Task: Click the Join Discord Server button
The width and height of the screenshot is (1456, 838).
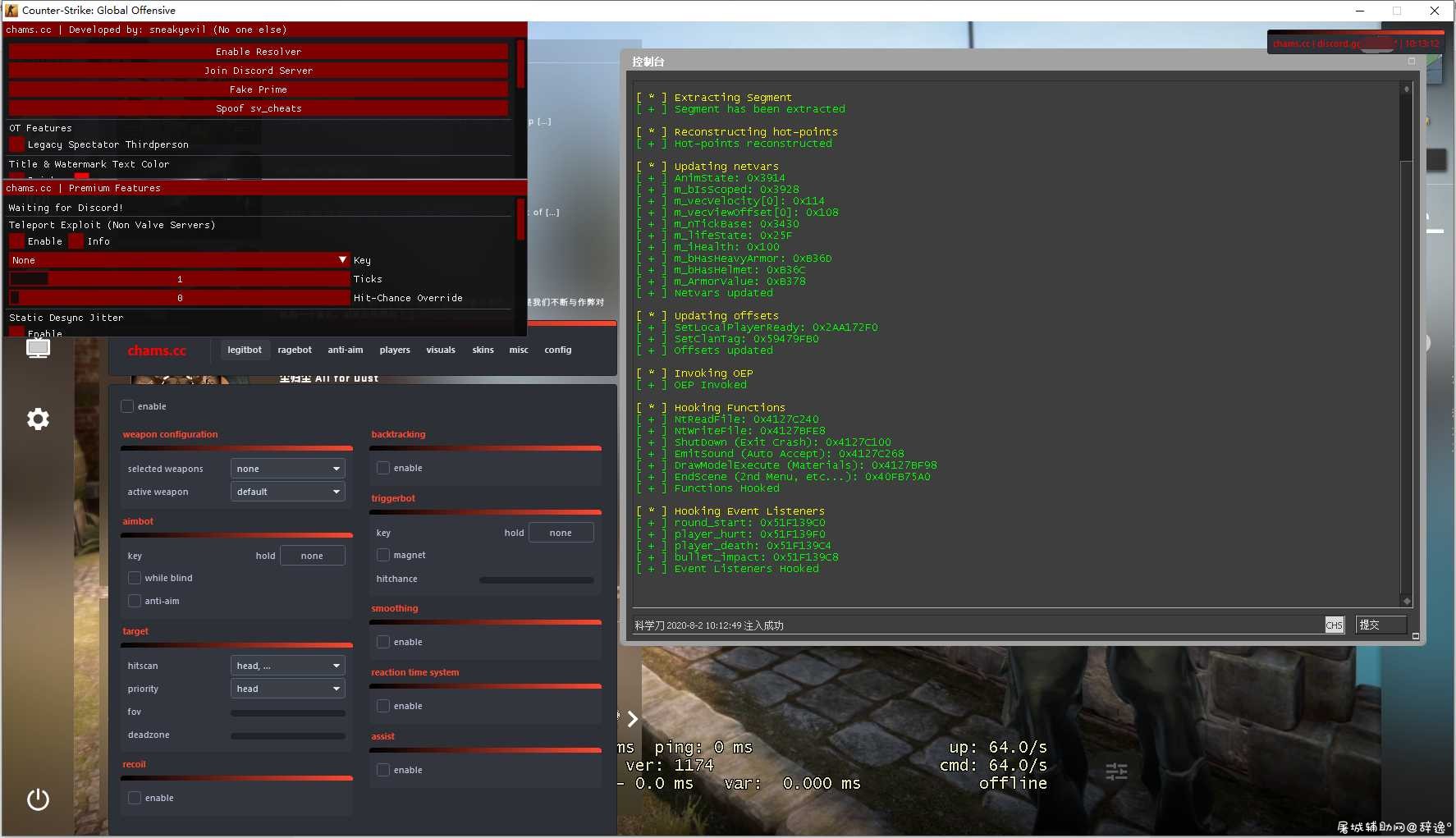Action: pyautogui.click(x=259, y=71)
